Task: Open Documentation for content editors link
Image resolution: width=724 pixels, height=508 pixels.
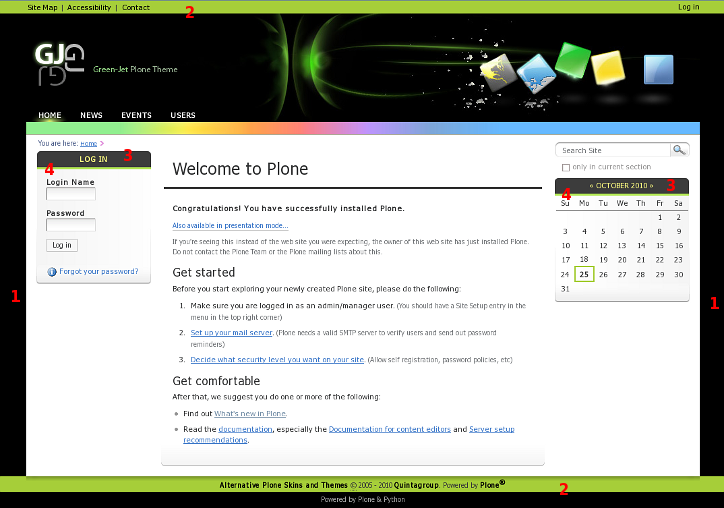Action: point(390,429)
